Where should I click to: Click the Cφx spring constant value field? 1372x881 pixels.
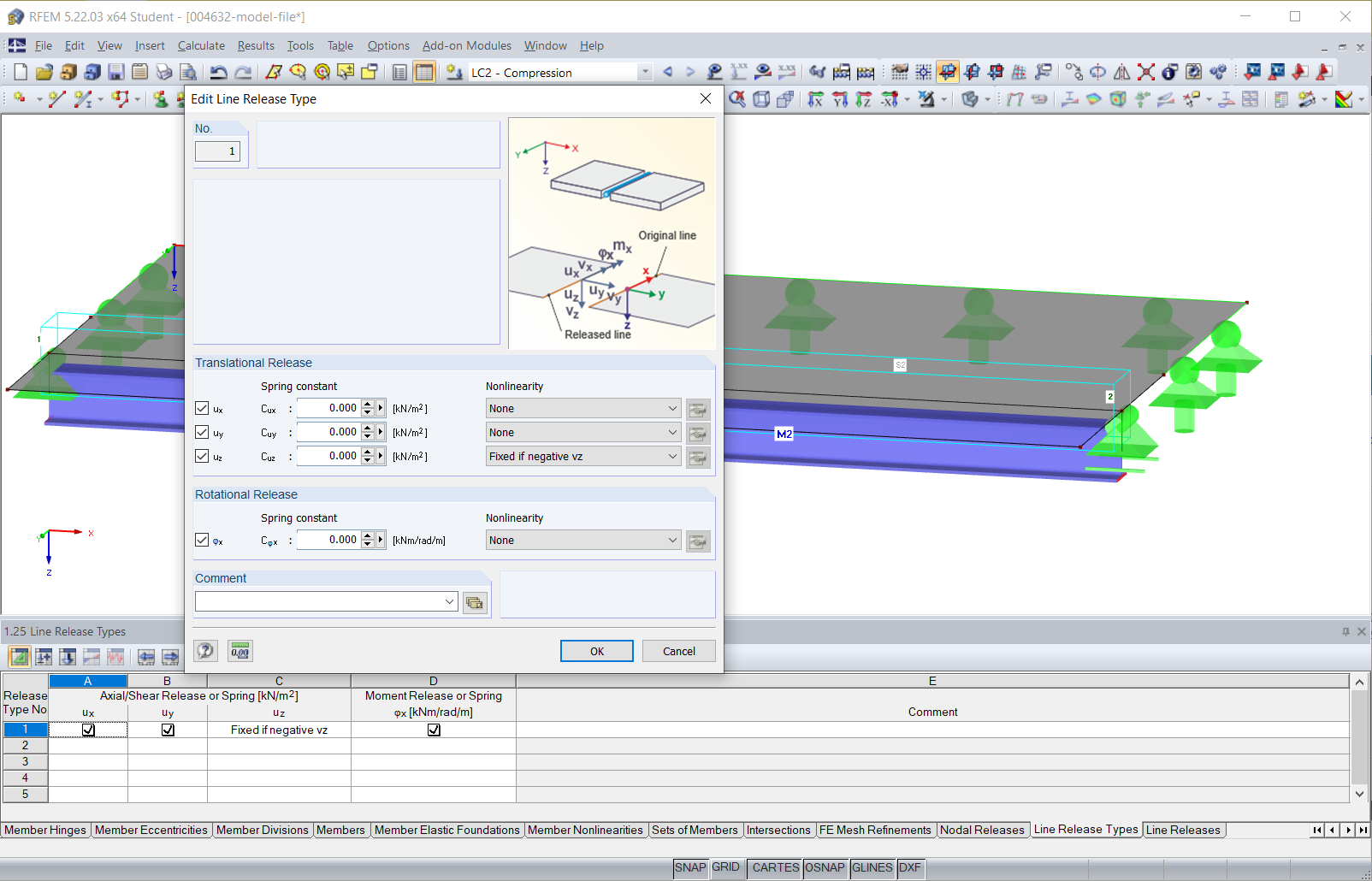[328, 540]
